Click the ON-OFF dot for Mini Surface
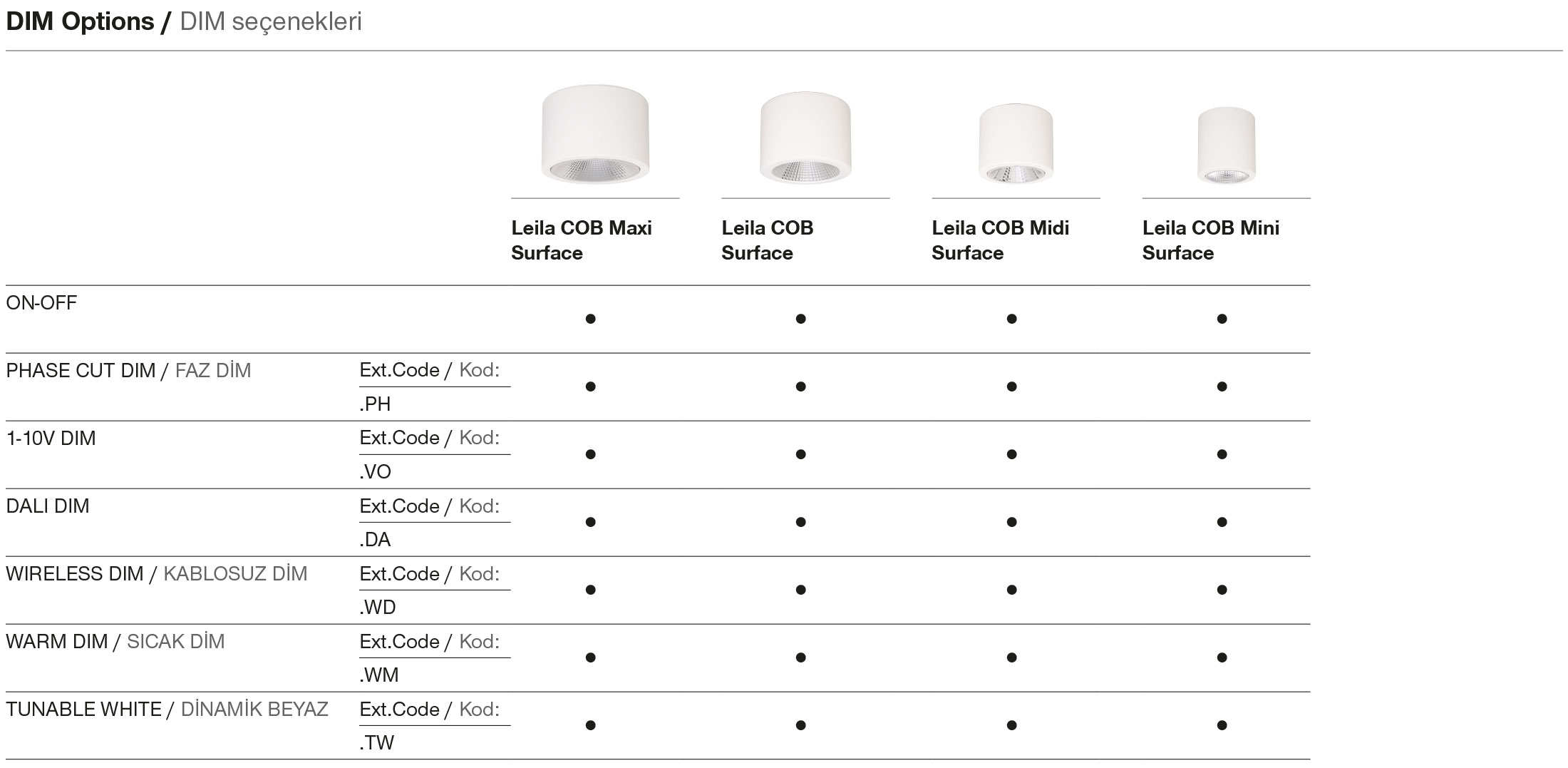The image size is (1568, 768). (x=1222, y=319)
